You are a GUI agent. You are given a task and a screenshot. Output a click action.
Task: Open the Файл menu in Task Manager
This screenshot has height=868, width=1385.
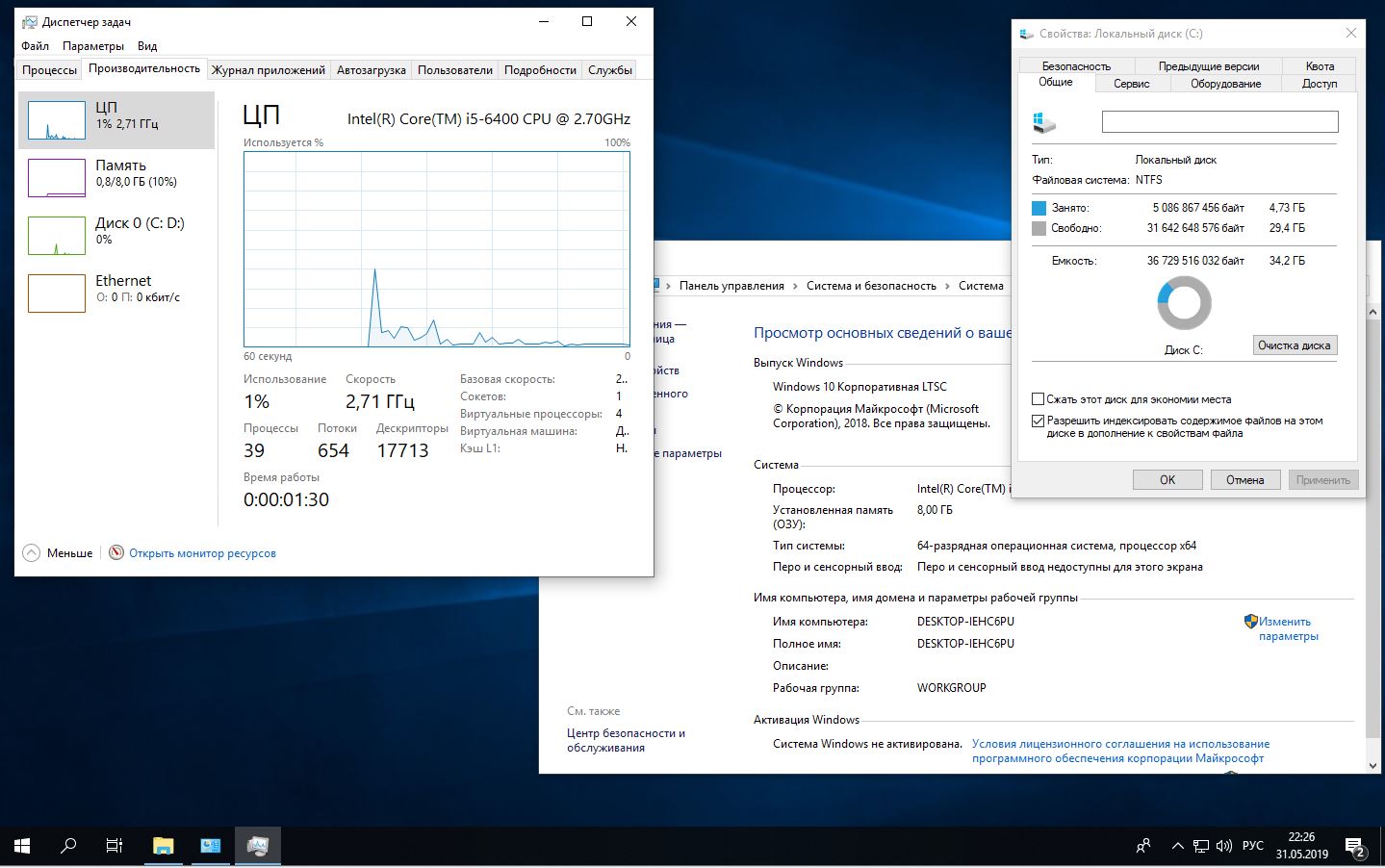click(x=36, y=46)
